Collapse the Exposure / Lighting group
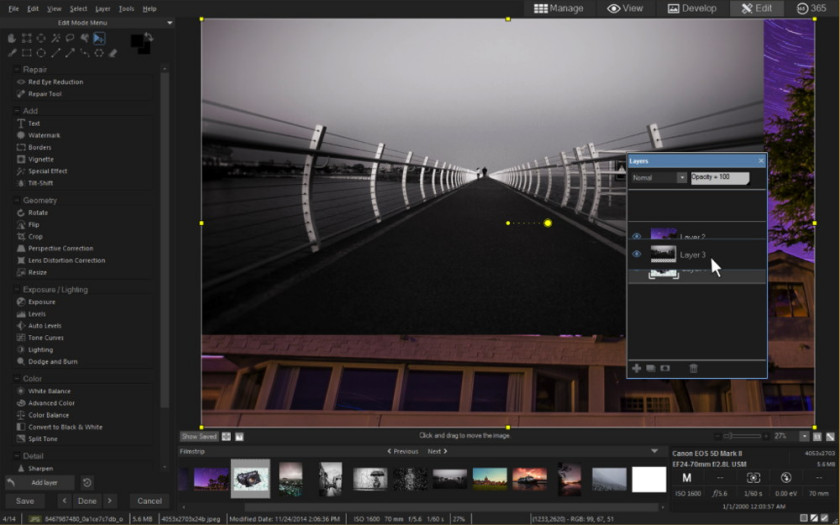The image size is (840, 525). pos(17,290)
